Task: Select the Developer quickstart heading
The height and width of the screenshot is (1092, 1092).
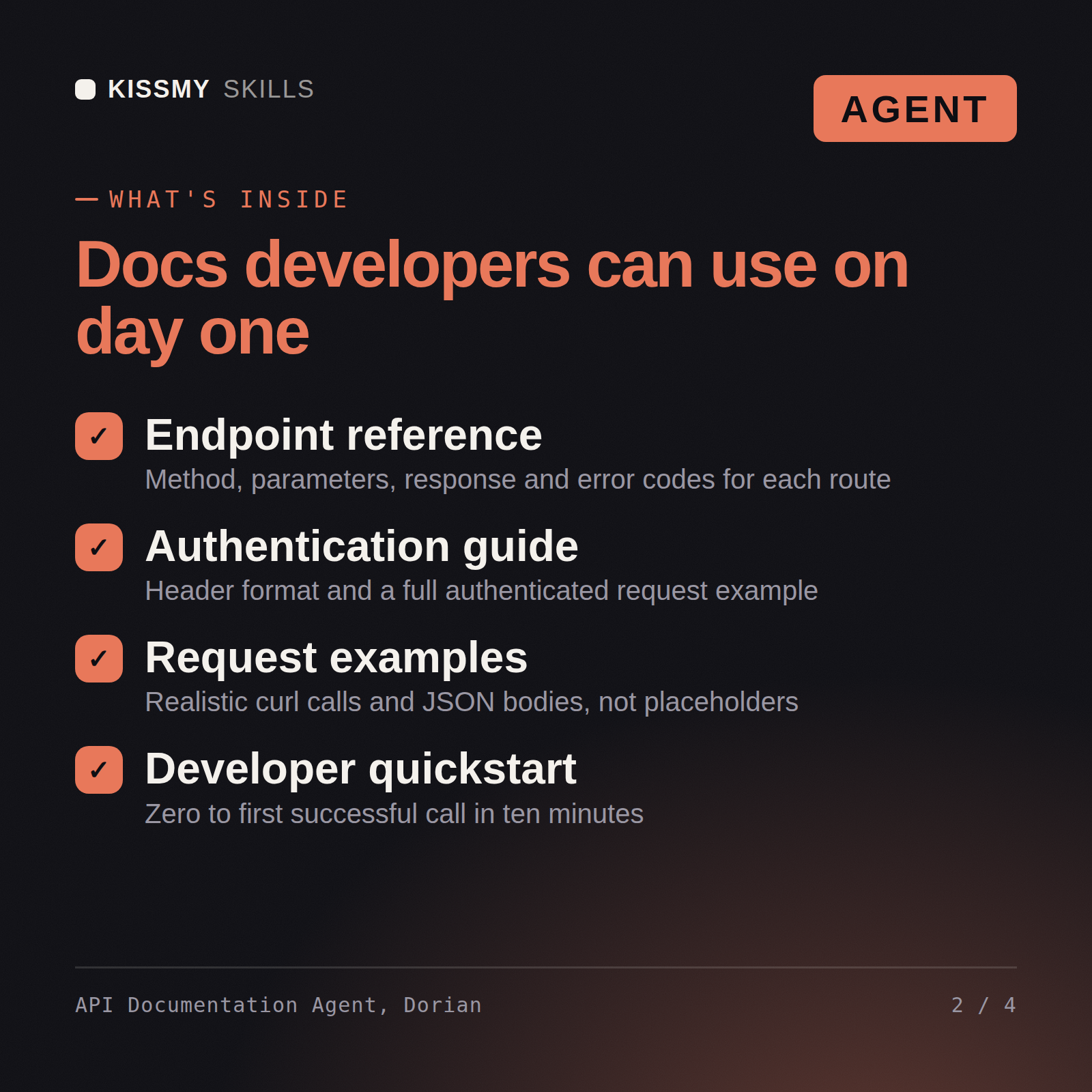Action: click(361, 770)
